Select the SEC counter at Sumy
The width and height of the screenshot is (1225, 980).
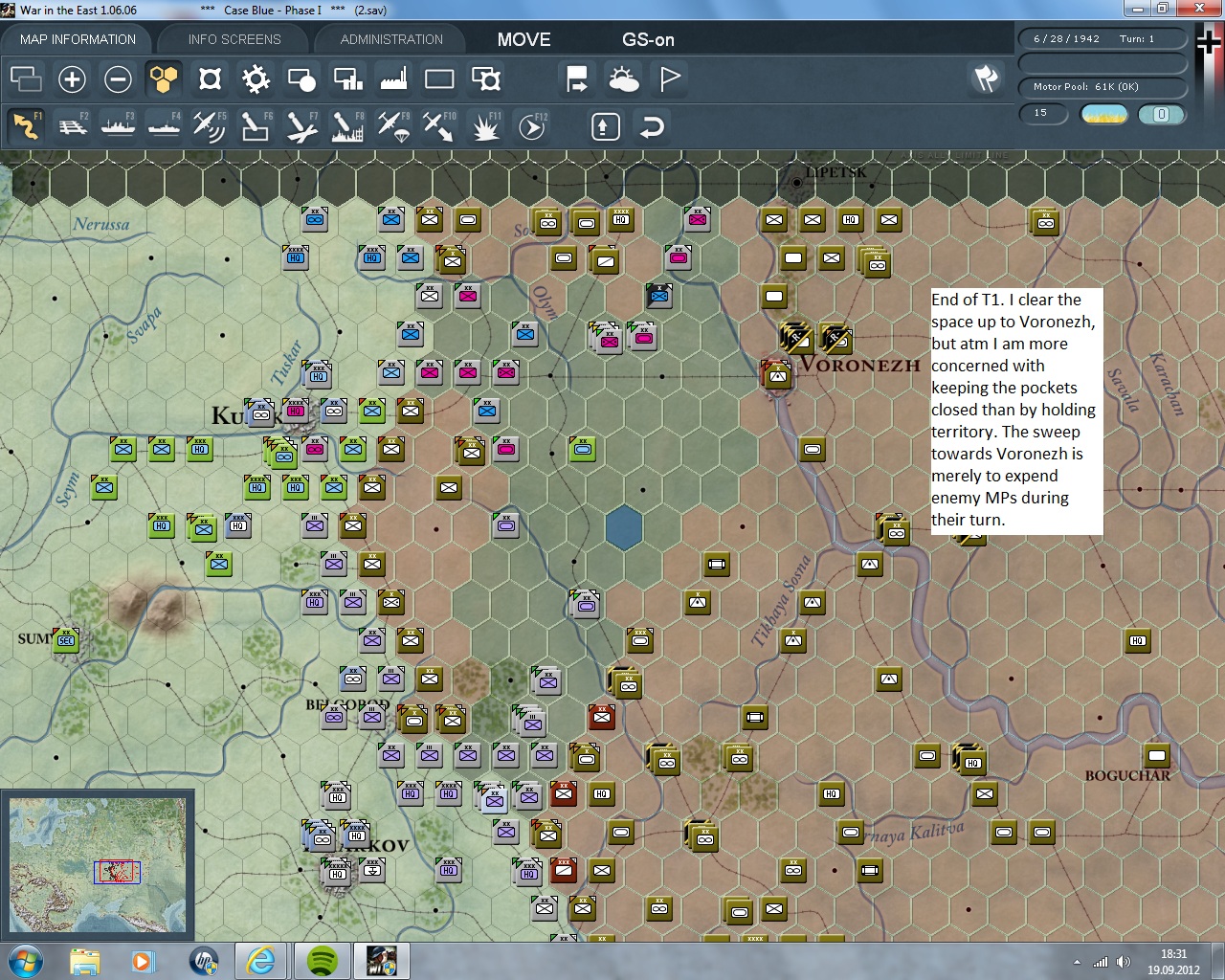(66, 640)
